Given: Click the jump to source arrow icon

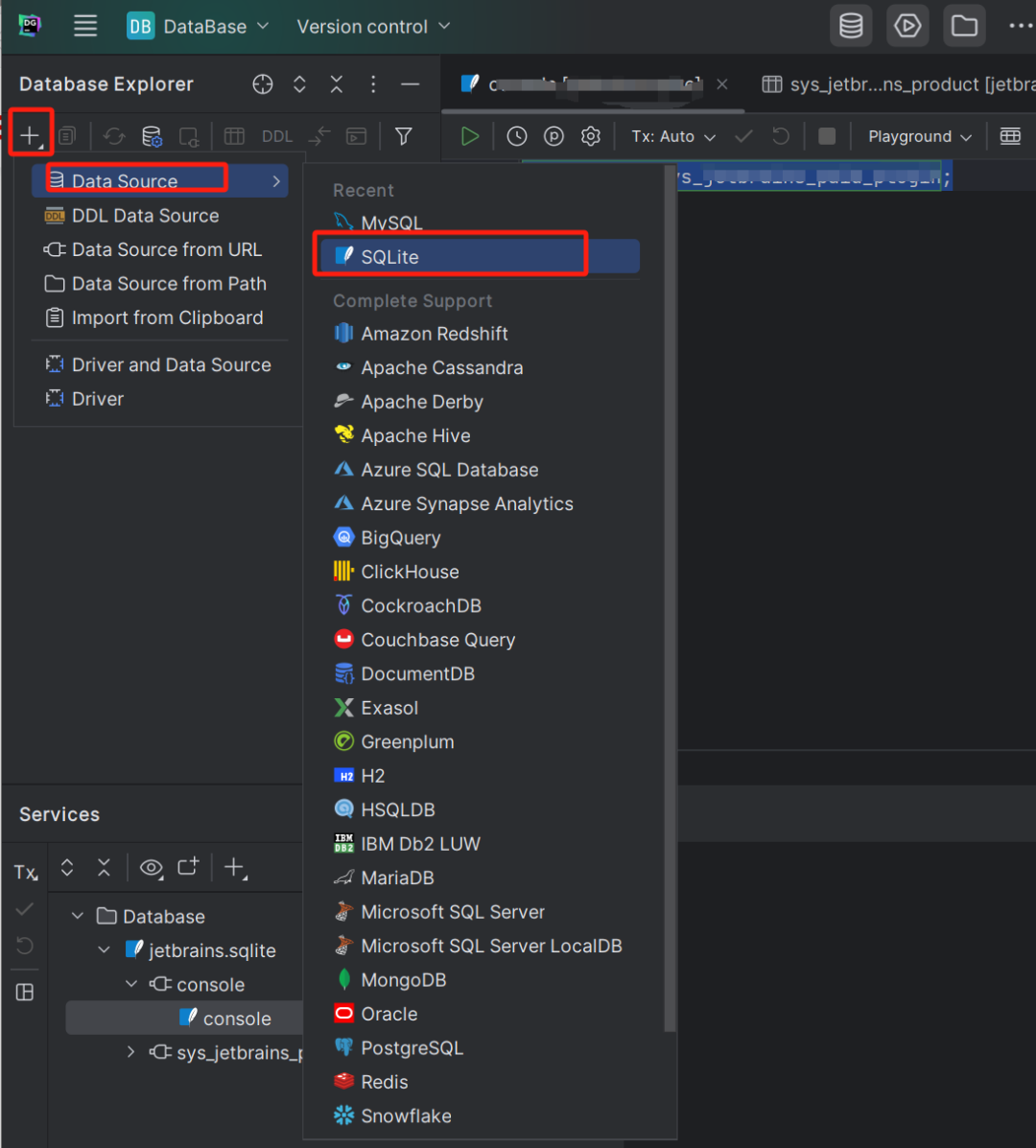Looking at the screenshot, I should coord(319,136).
